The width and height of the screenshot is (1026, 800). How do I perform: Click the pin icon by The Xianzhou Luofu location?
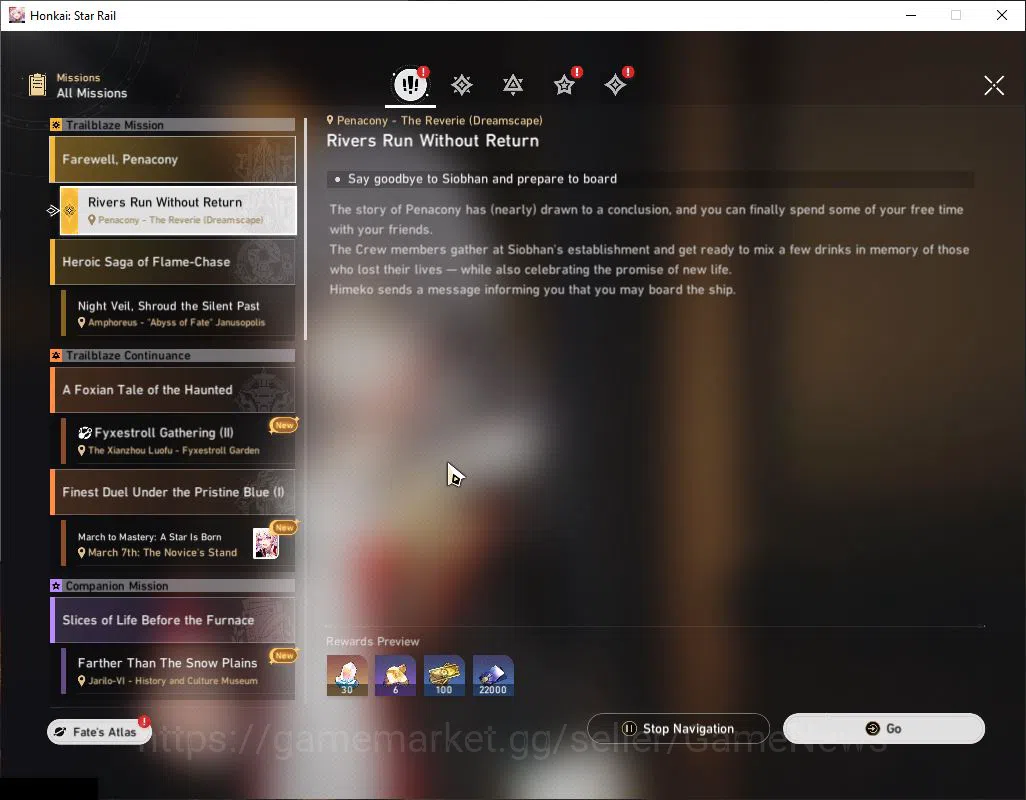point(82,450)
